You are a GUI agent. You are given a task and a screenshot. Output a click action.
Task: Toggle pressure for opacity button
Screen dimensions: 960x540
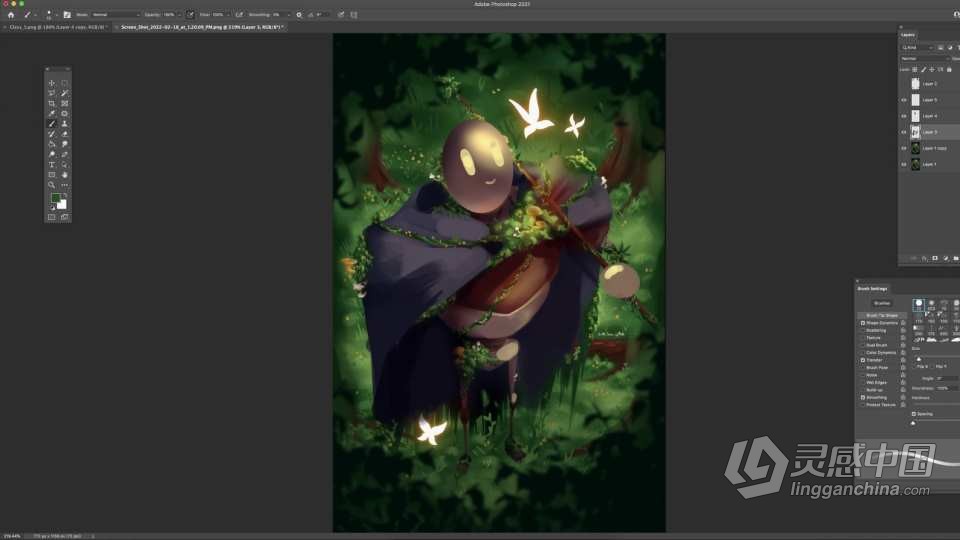(190, 15)
